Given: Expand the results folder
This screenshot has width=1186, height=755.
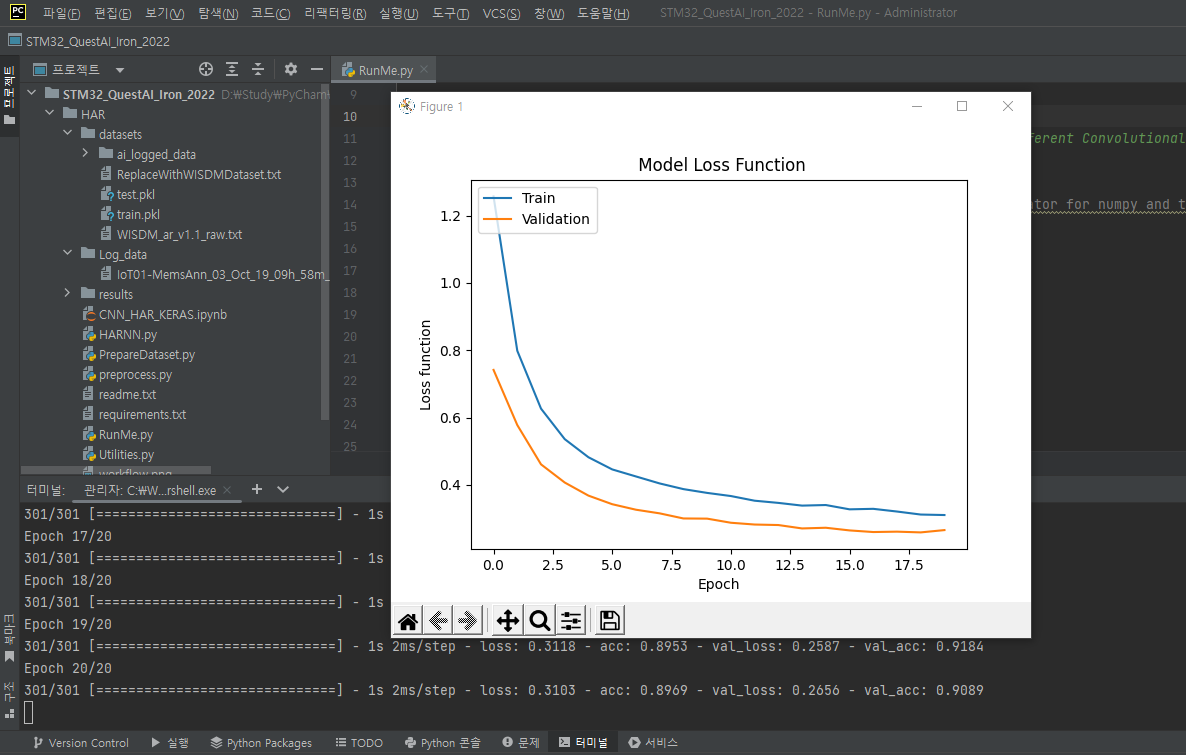Looking at the screenshot, I should click(x=67, y=293).
